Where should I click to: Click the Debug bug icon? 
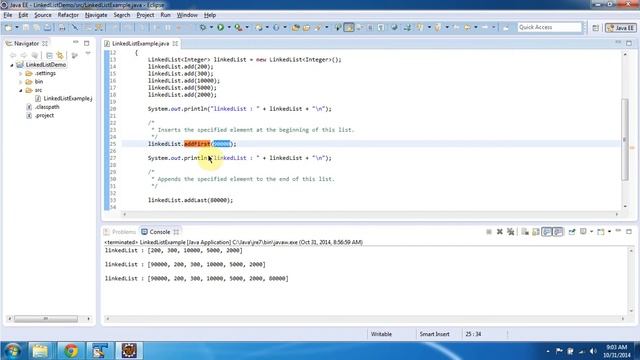click(x=202, y=27)
